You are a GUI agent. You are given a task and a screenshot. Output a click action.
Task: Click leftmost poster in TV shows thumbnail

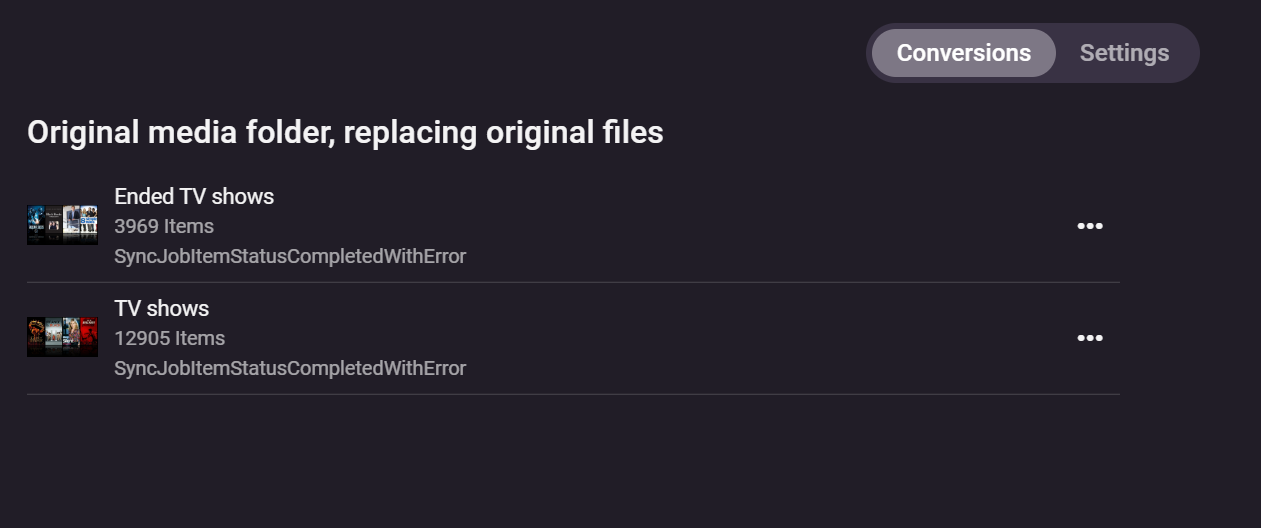point(36,334)
